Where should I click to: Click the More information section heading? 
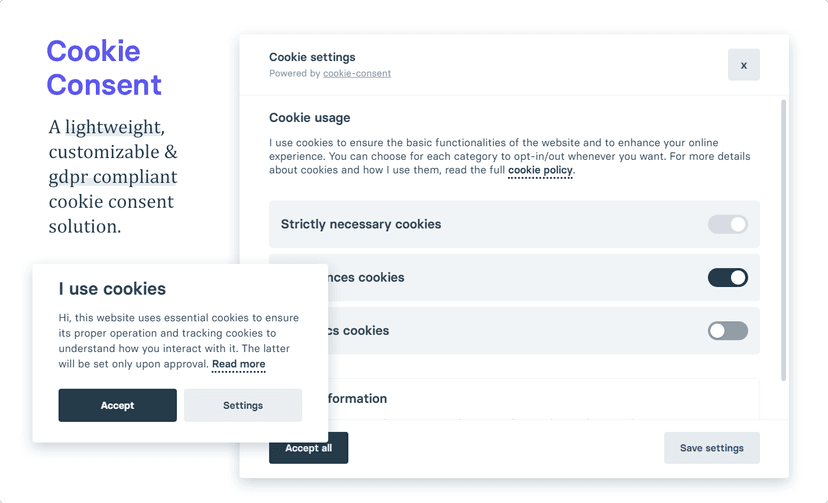pos(358,399)
